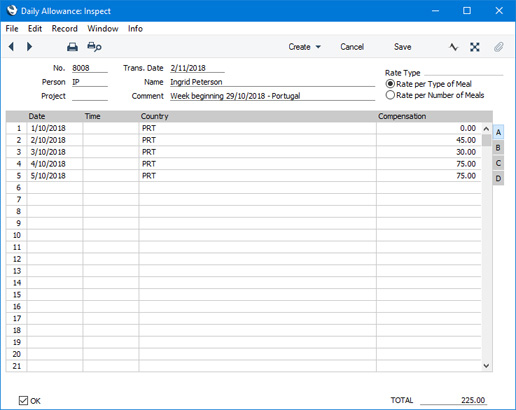Open attachments paperclip icon
Image resolution: width=516 pixels, height=410 pixels.
point(498,47)
